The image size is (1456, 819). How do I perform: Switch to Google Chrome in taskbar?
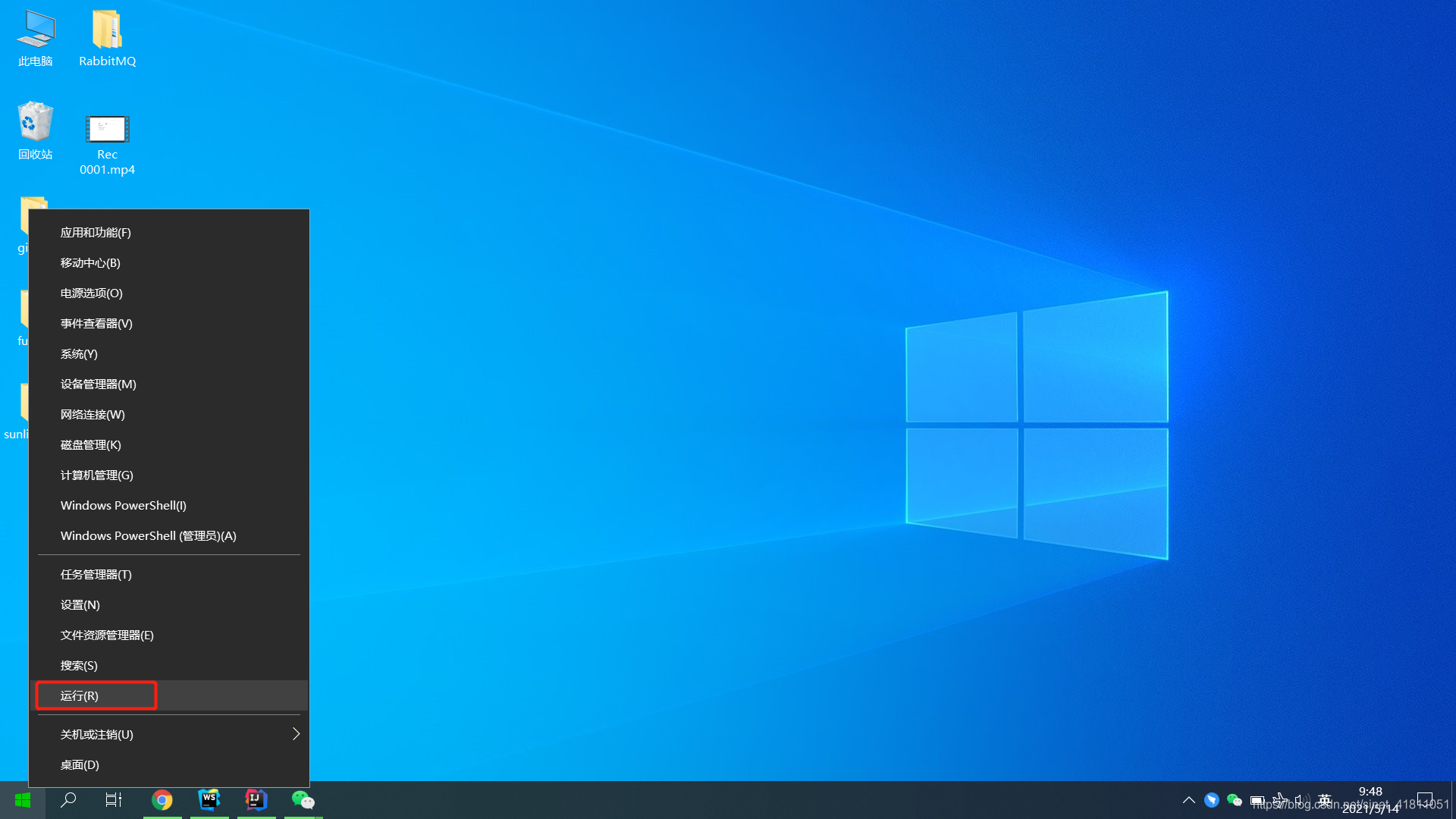pyautogui.click(x=162, y=800)
